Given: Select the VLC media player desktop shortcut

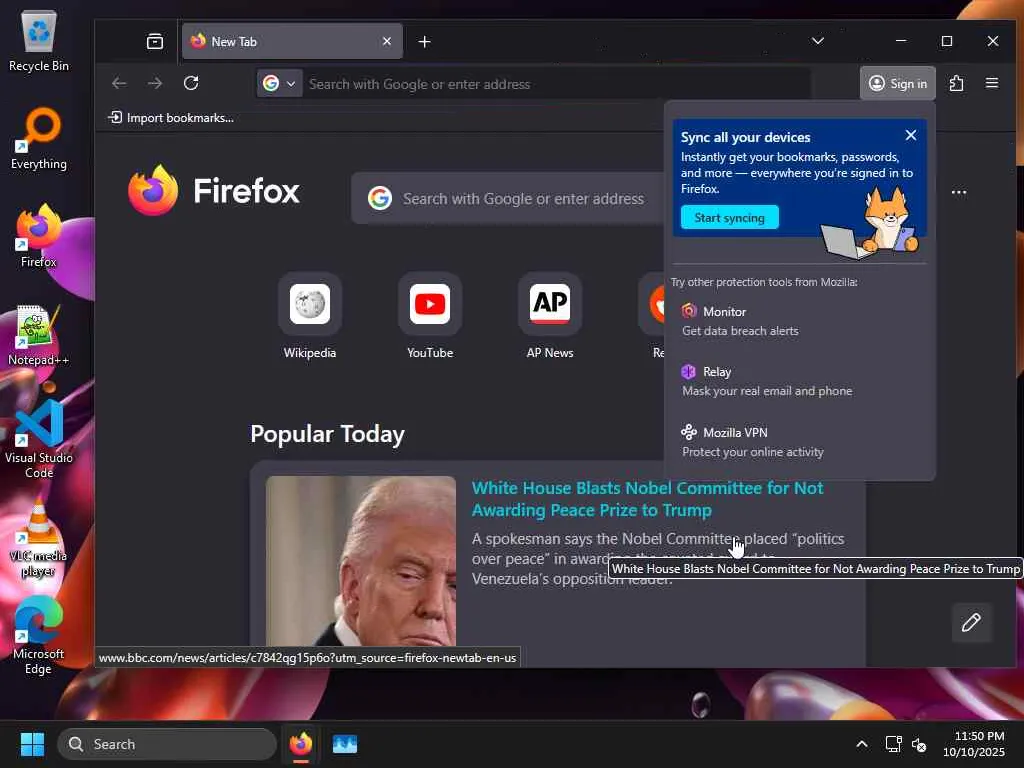Looking at the screenshot, I should click(x=39, y=538).
